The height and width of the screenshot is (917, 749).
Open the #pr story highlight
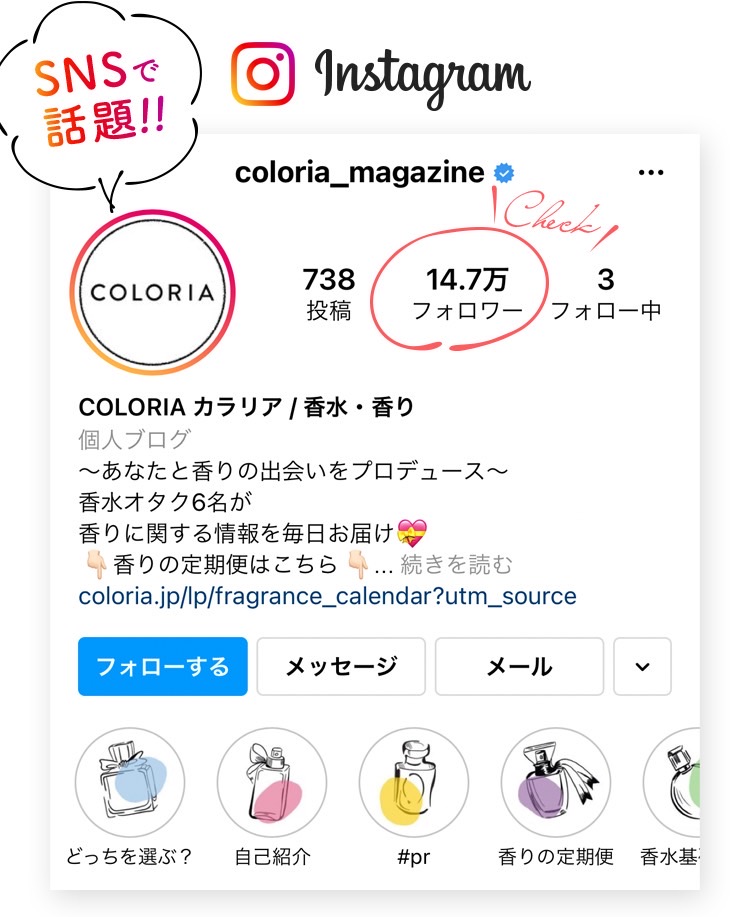pos(414,782)
